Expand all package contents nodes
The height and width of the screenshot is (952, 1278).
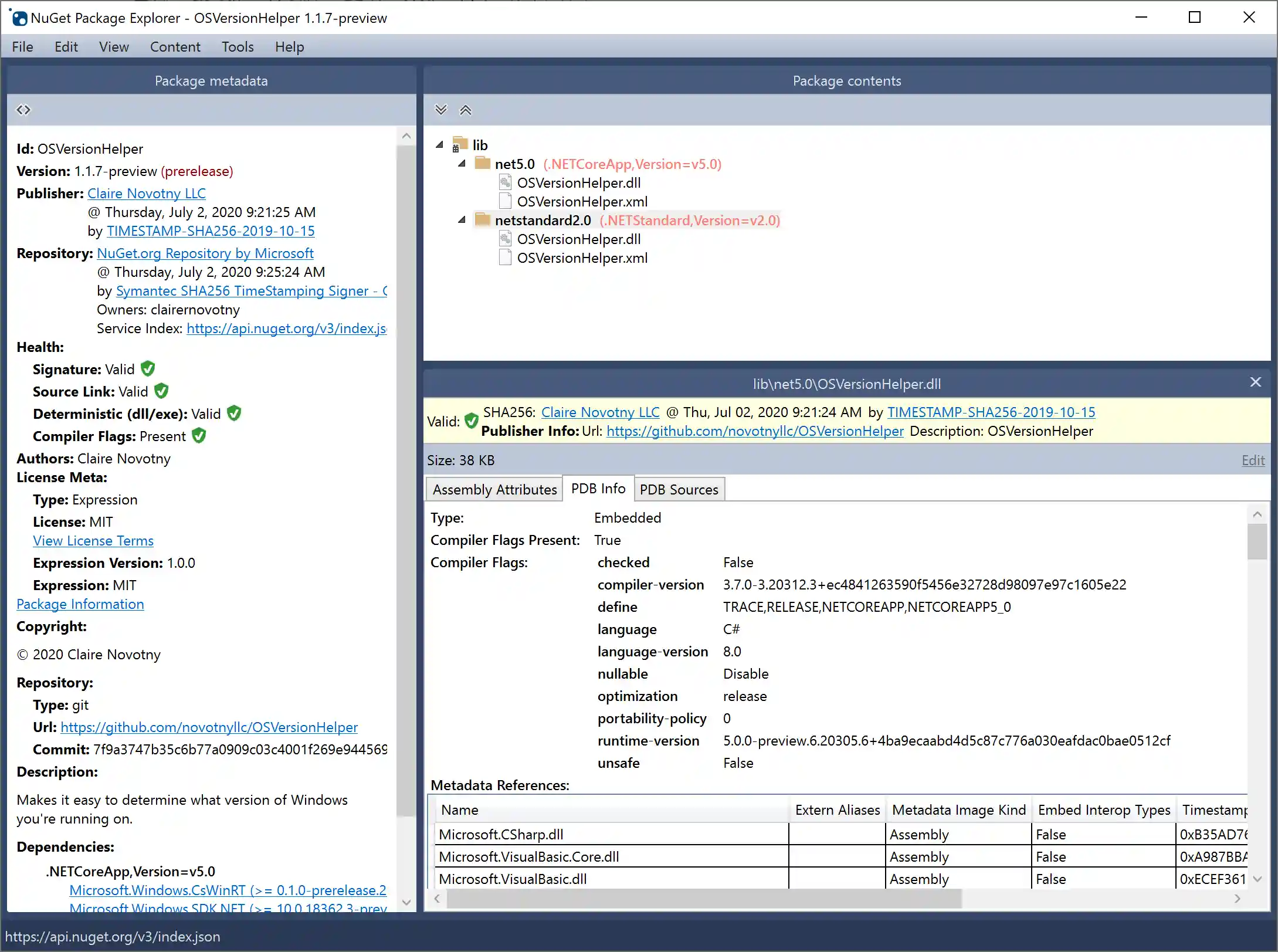pyautogui.click(x=440, y=110)
